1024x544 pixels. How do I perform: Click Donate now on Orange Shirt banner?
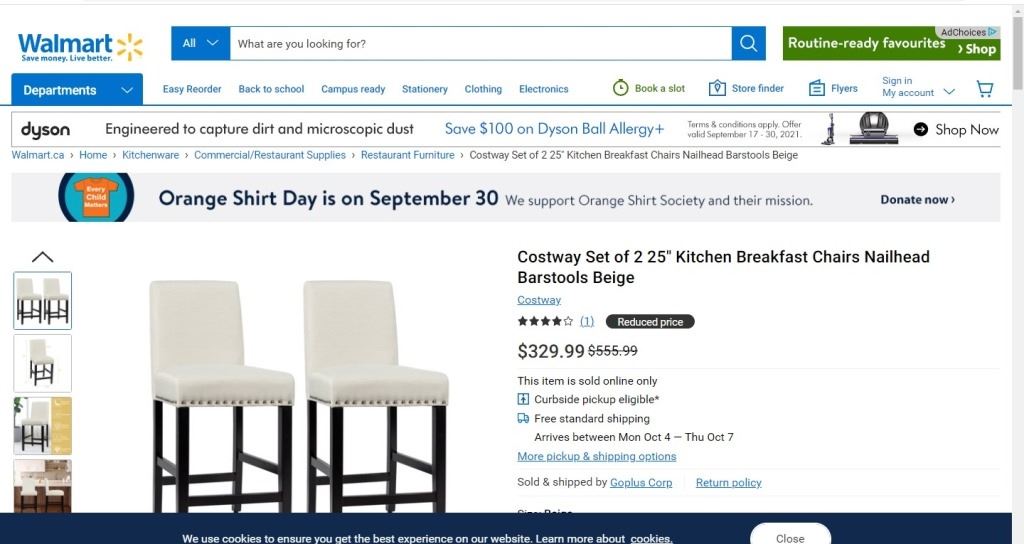(x=917, y=199)
